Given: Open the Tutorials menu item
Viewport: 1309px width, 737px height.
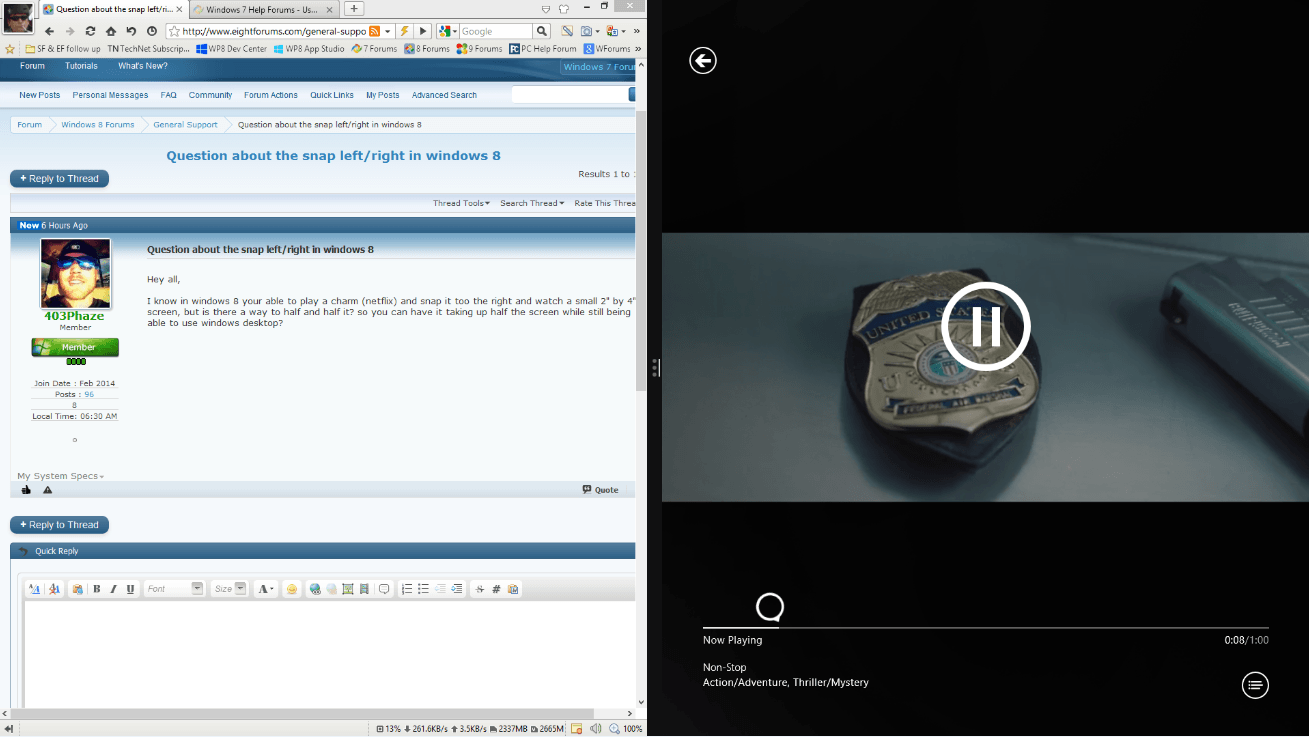Looking at the screenshot, I should coord(81,66).
